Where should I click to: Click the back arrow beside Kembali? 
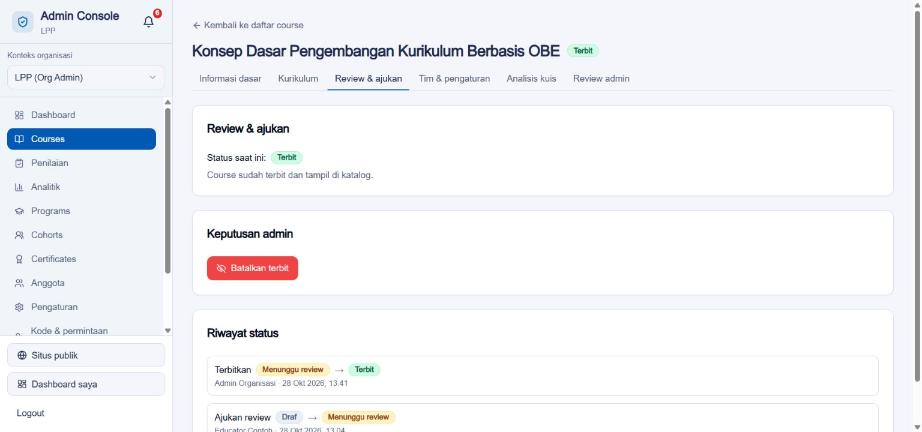(196, 25)
